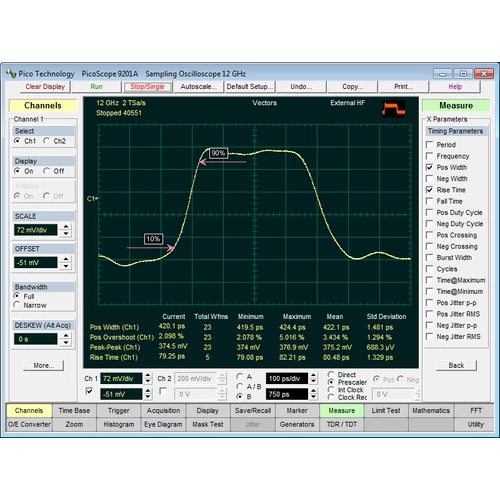Increase the 100 ps/div time base
This screenshot has height=500, width=500.
click(313, 375)
